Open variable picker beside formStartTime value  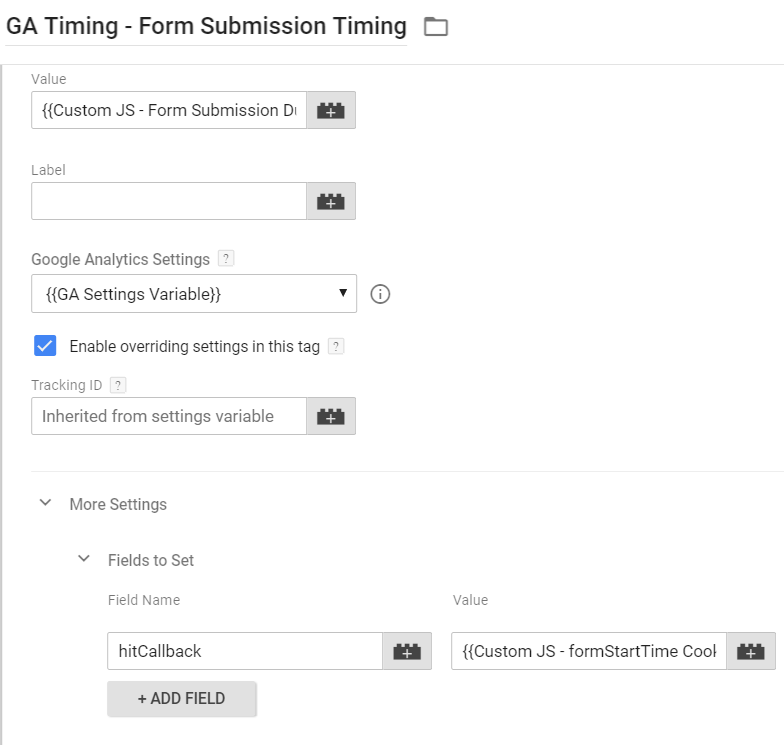coord(750,651)
